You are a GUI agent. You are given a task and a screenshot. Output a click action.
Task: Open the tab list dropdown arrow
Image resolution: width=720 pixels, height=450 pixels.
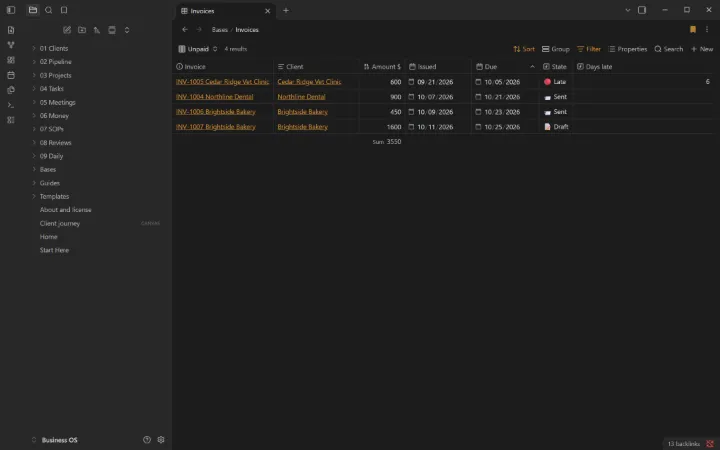point(627,10)
